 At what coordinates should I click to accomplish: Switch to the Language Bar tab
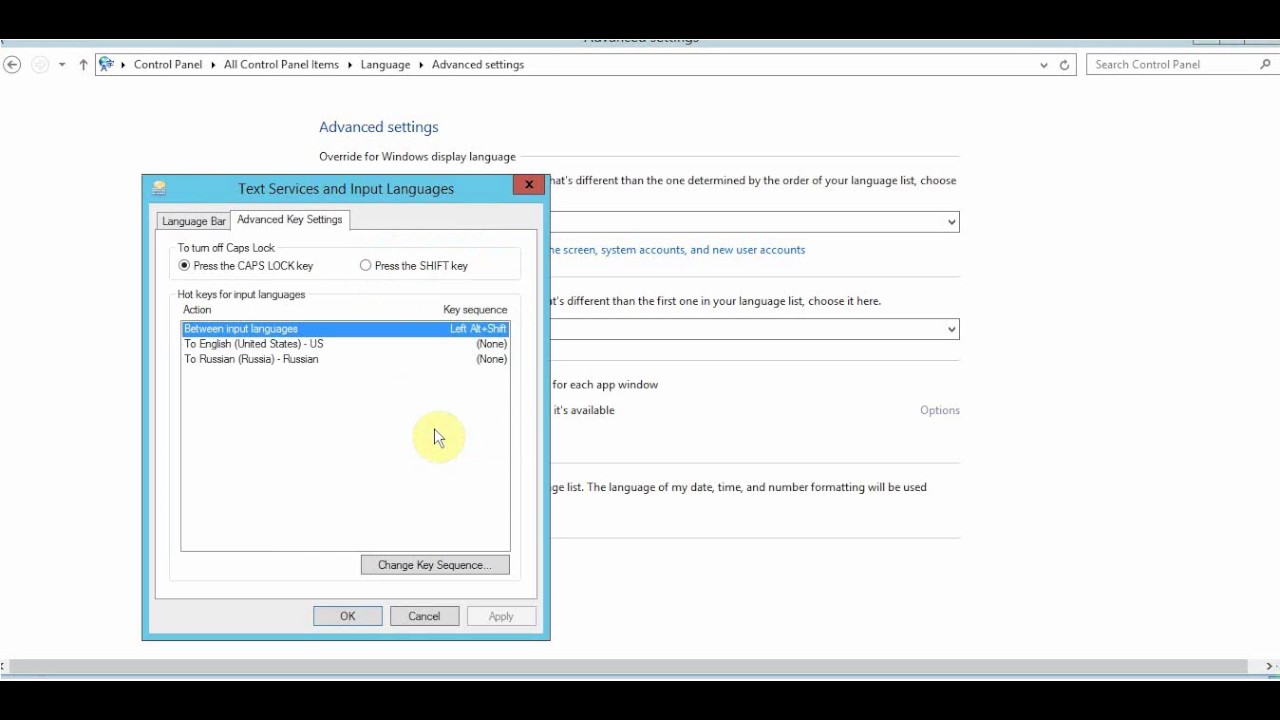194,221
